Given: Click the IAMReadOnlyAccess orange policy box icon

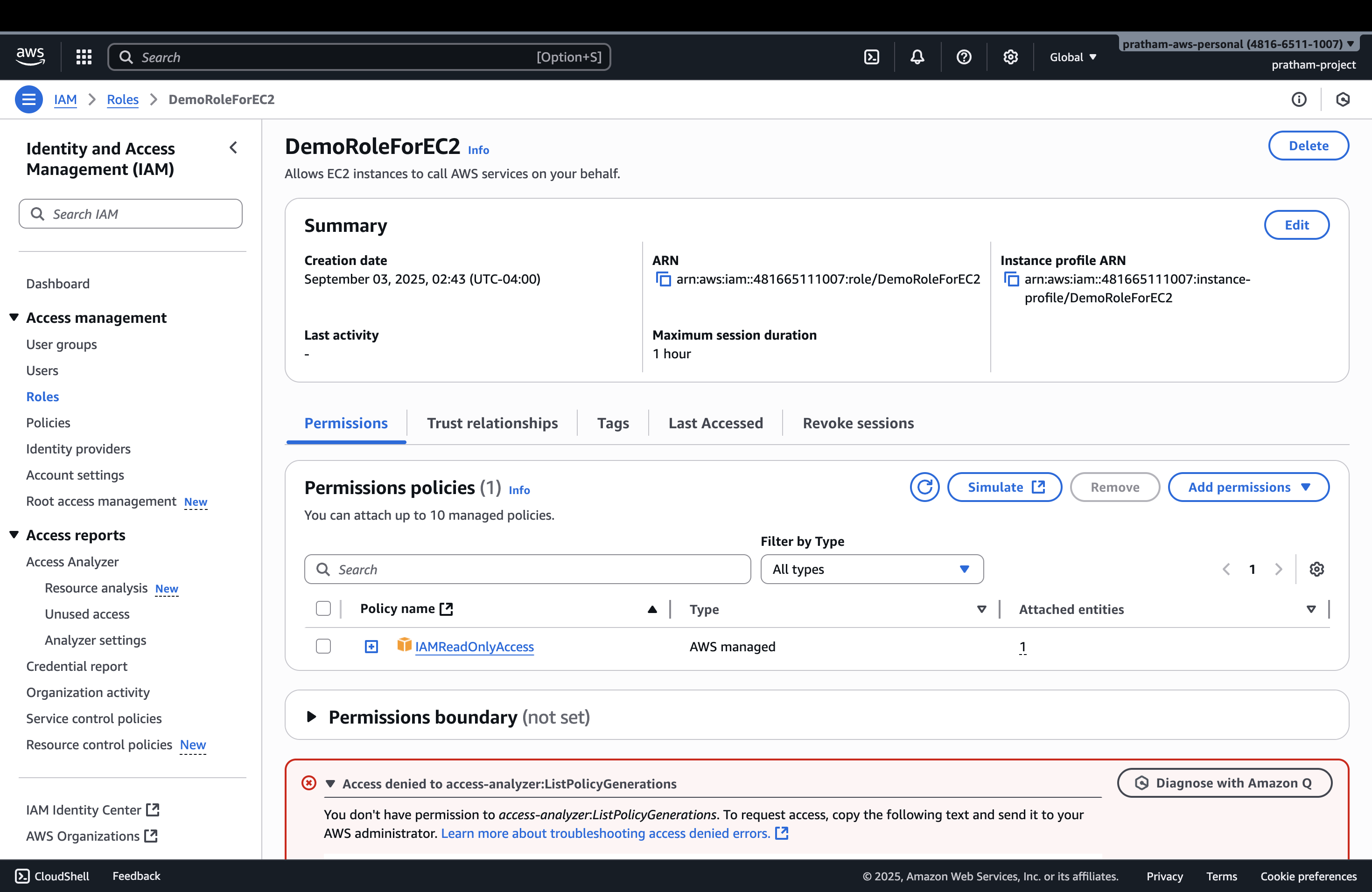Looking at the screenshot, I should point(404,645).
